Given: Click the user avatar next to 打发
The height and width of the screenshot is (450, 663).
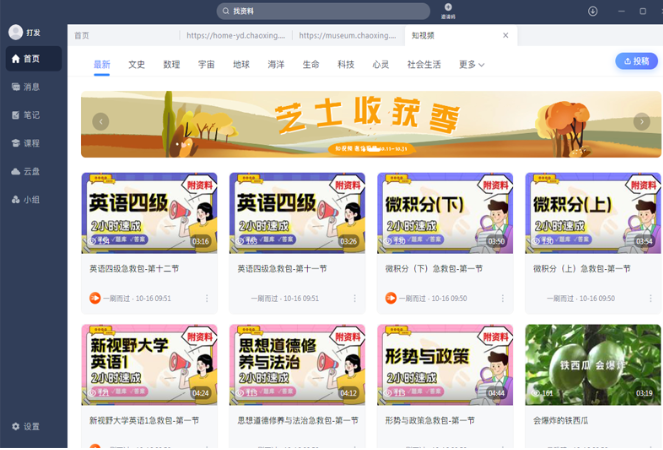Looking at the screenshot, I should 16,32.
